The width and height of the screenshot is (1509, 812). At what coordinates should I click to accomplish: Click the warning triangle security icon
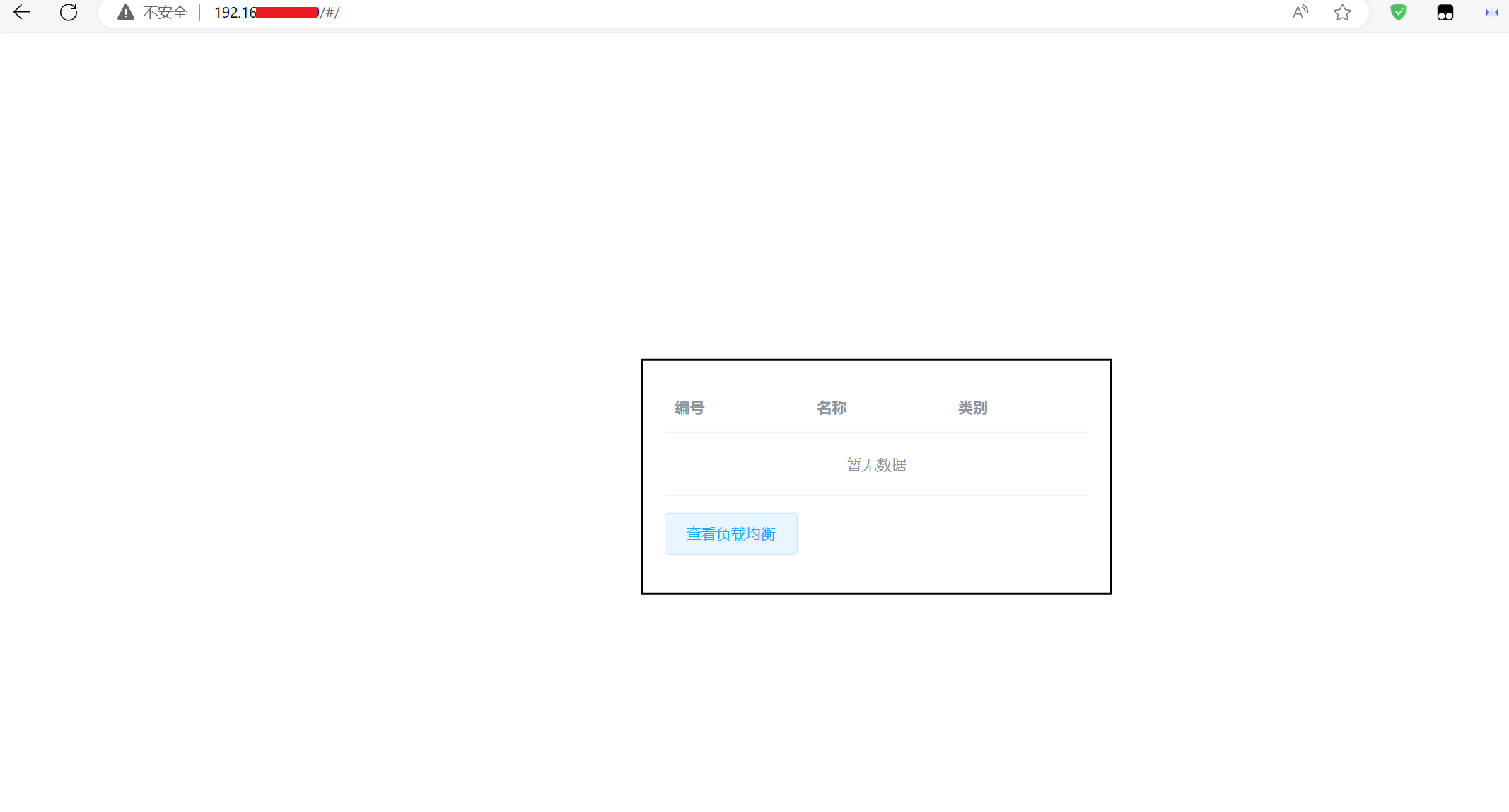[x=126, y=12]
